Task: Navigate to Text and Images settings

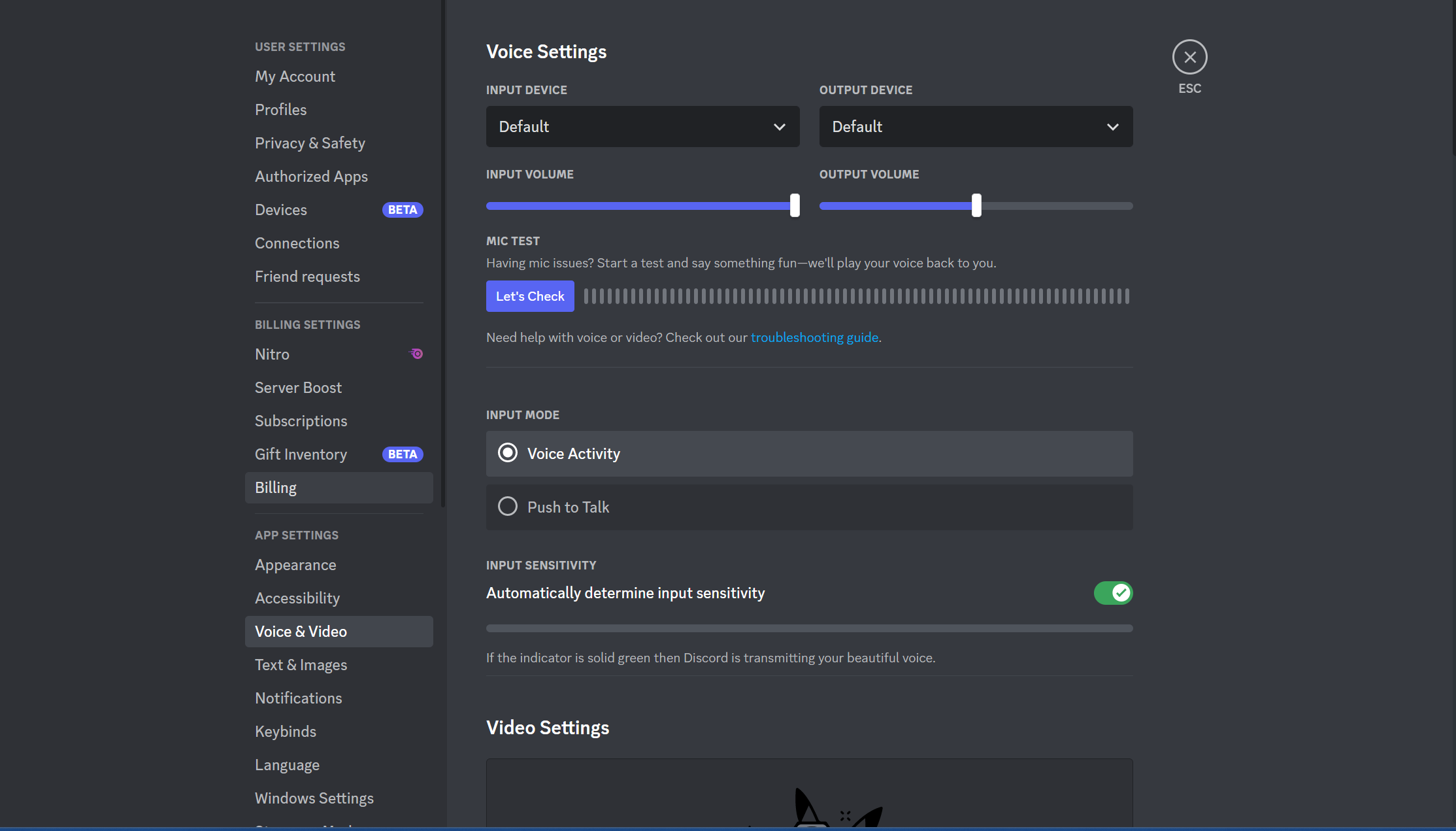Action: click(x=301, y=664)
